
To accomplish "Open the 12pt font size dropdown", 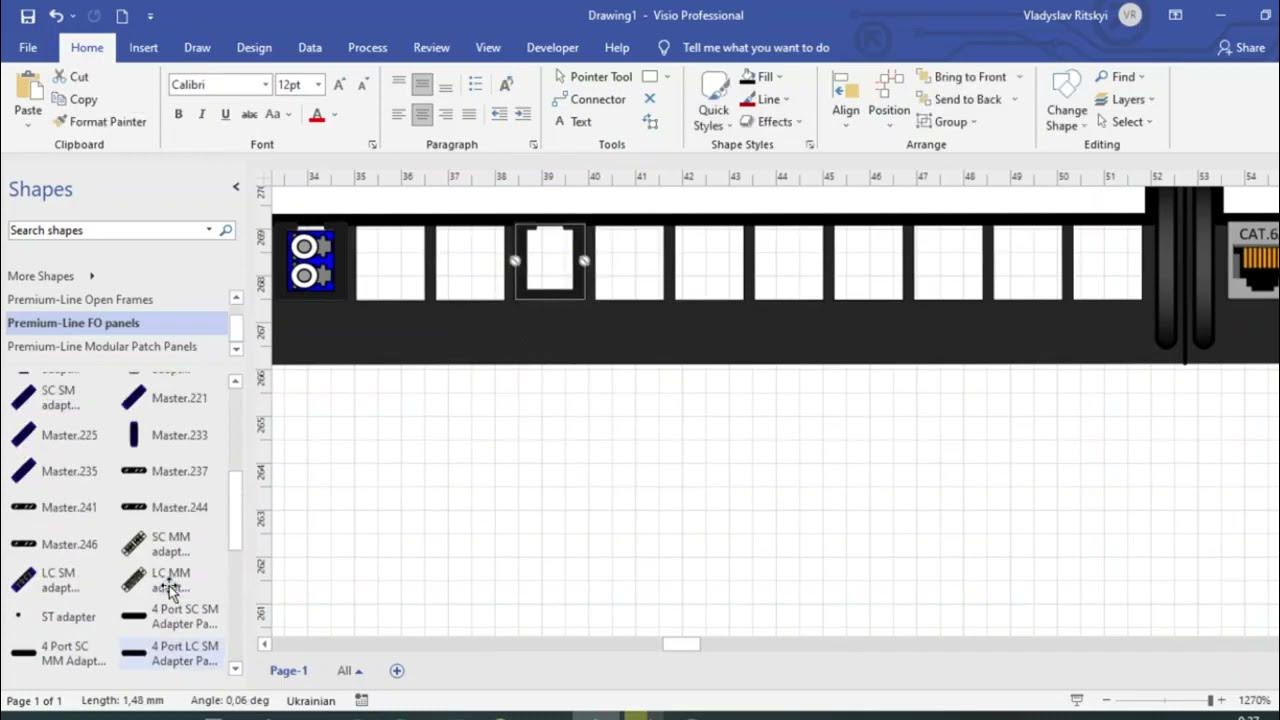I will click(318, 85).
